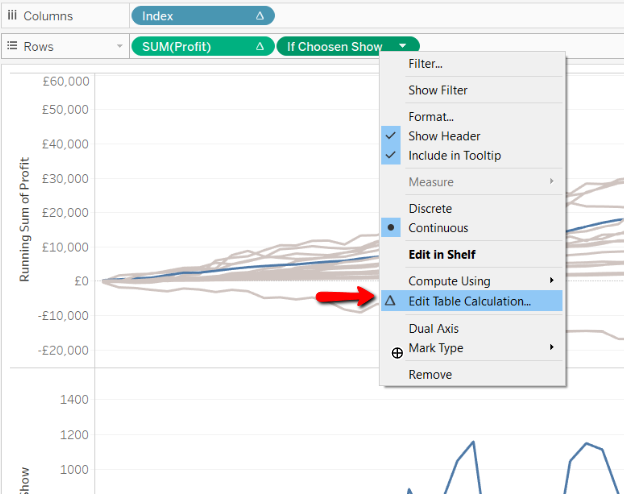This screenshot has height=494, width=624.
Task: Click the Running Sum of Profit axis label
Action: [25, 219]
